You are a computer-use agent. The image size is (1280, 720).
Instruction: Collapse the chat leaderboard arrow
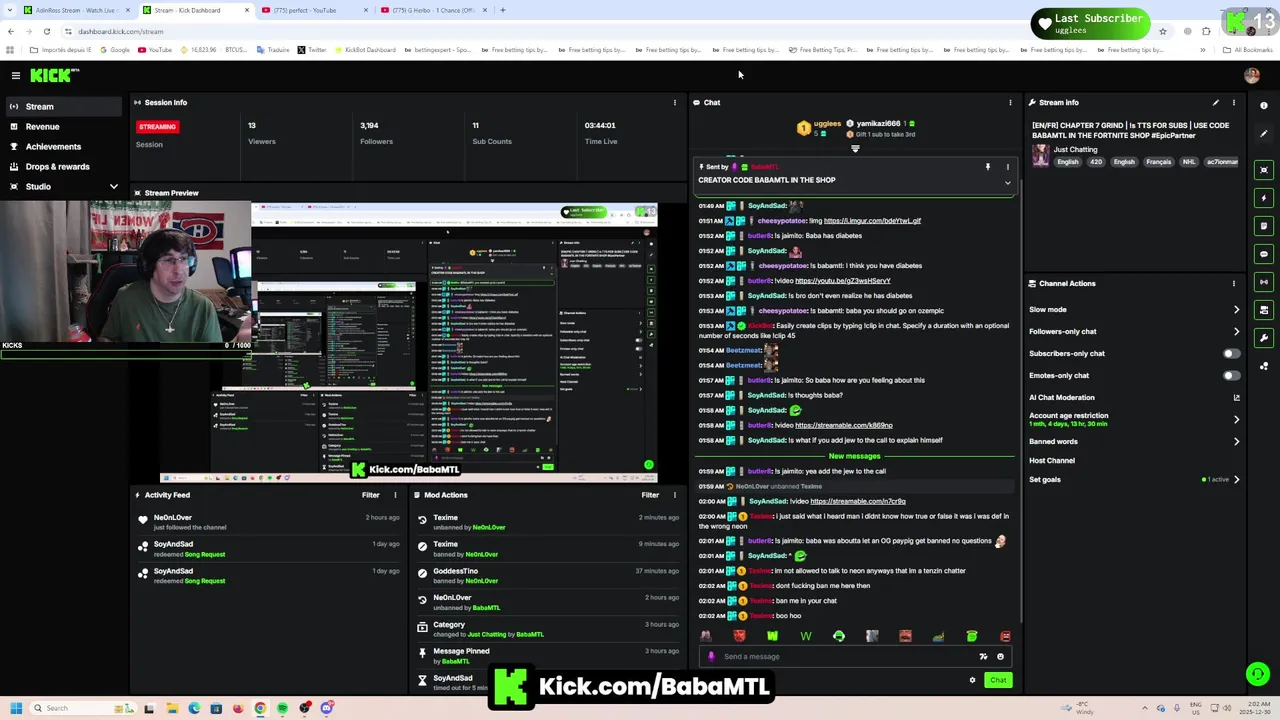[855, 149]
